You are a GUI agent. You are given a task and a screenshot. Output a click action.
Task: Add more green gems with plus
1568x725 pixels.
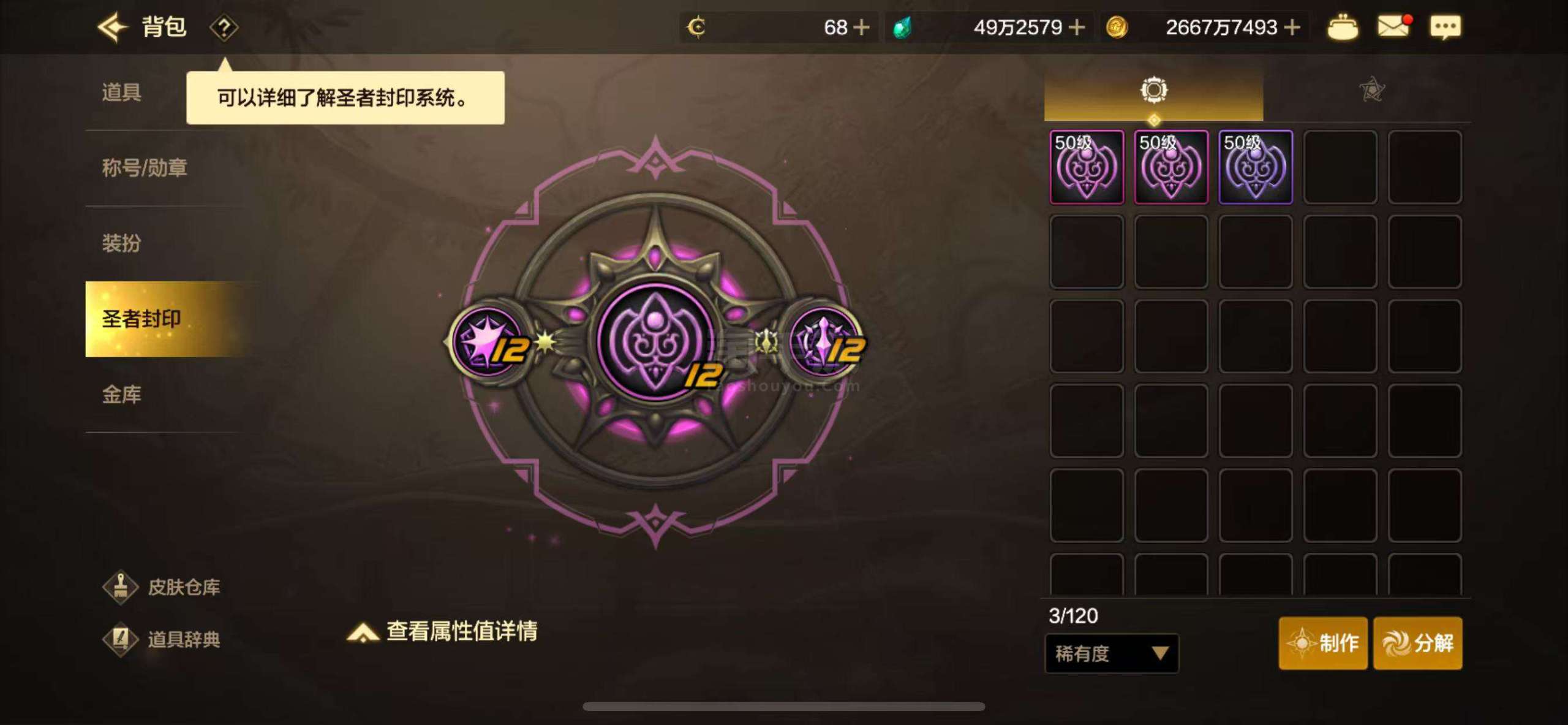pos(1076,28)
